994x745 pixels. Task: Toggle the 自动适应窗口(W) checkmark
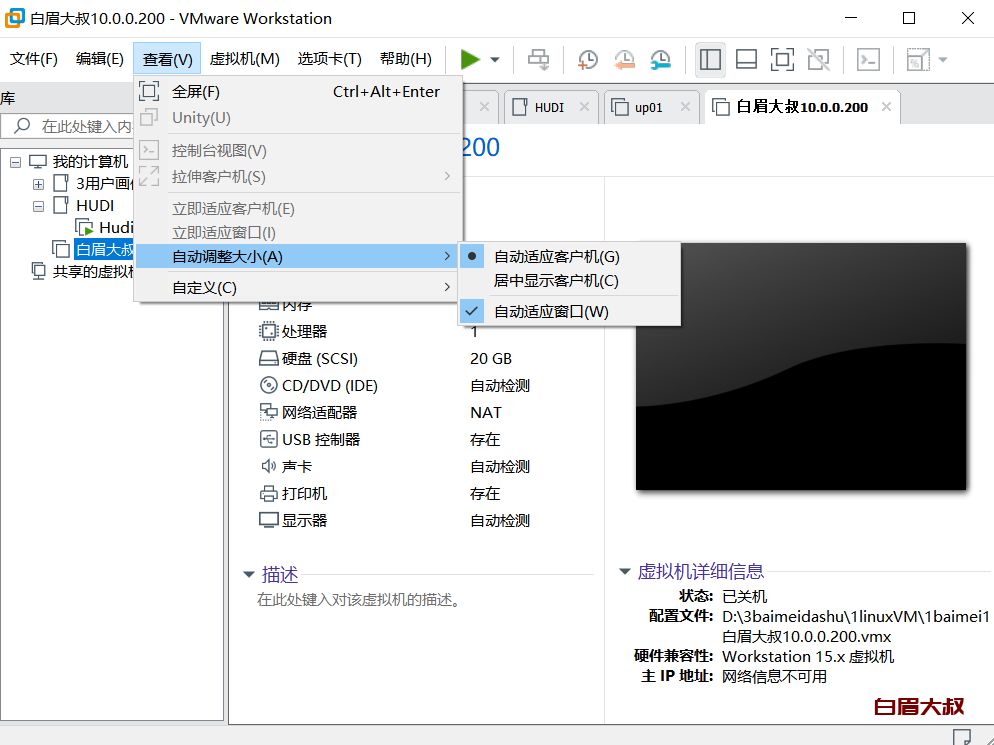[x=569, y=312]
